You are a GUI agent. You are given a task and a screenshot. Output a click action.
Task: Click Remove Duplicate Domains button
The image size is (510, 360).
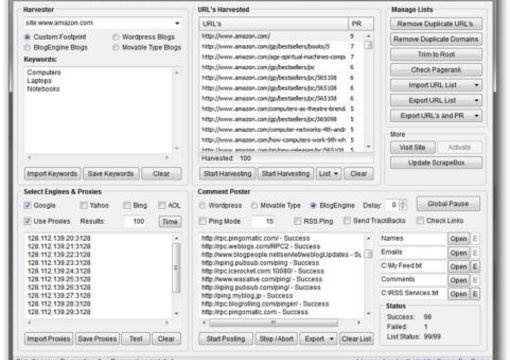436,39
